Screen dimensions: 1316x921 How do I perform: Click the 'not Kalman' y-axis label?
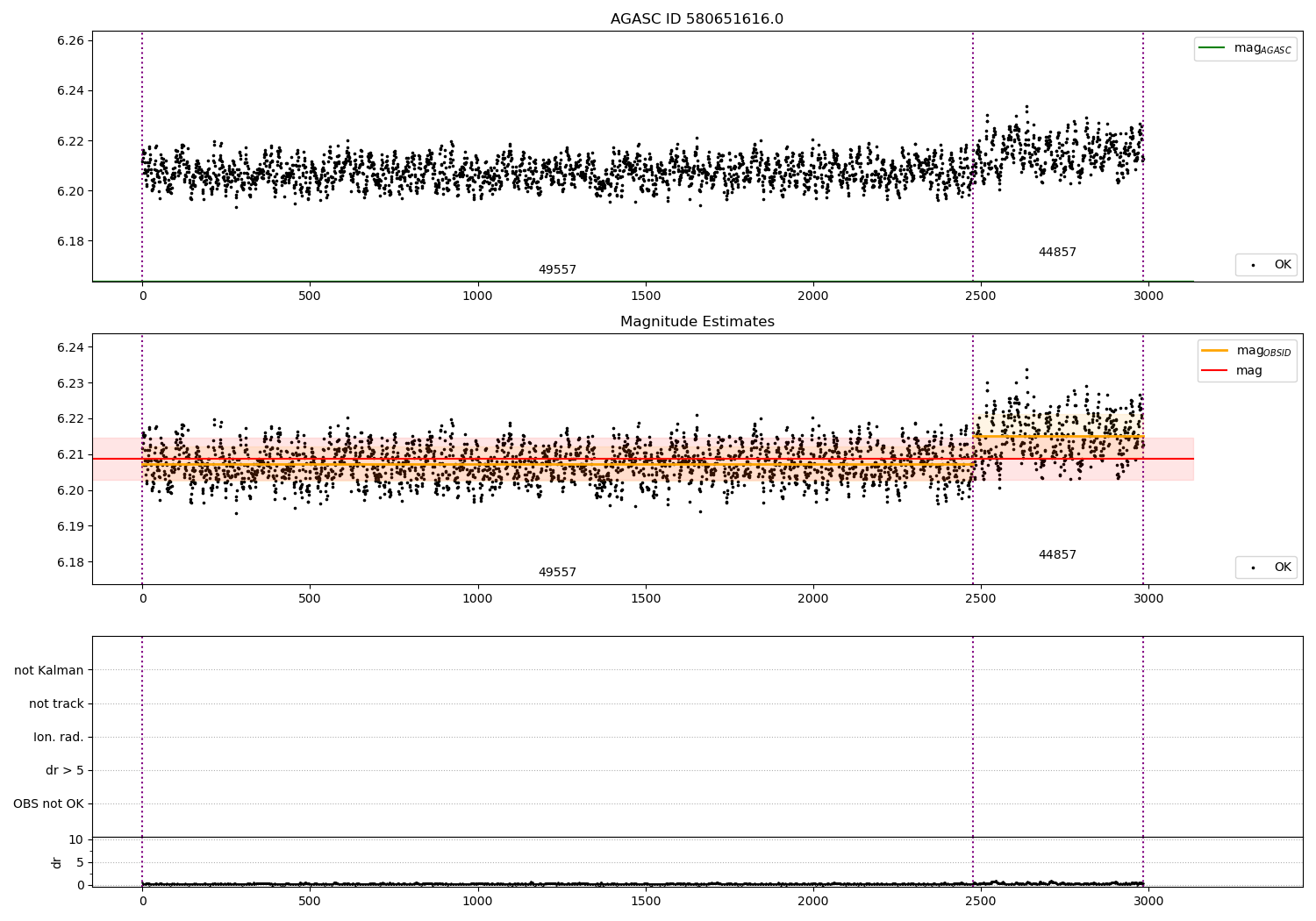click(x=49, y=670)
